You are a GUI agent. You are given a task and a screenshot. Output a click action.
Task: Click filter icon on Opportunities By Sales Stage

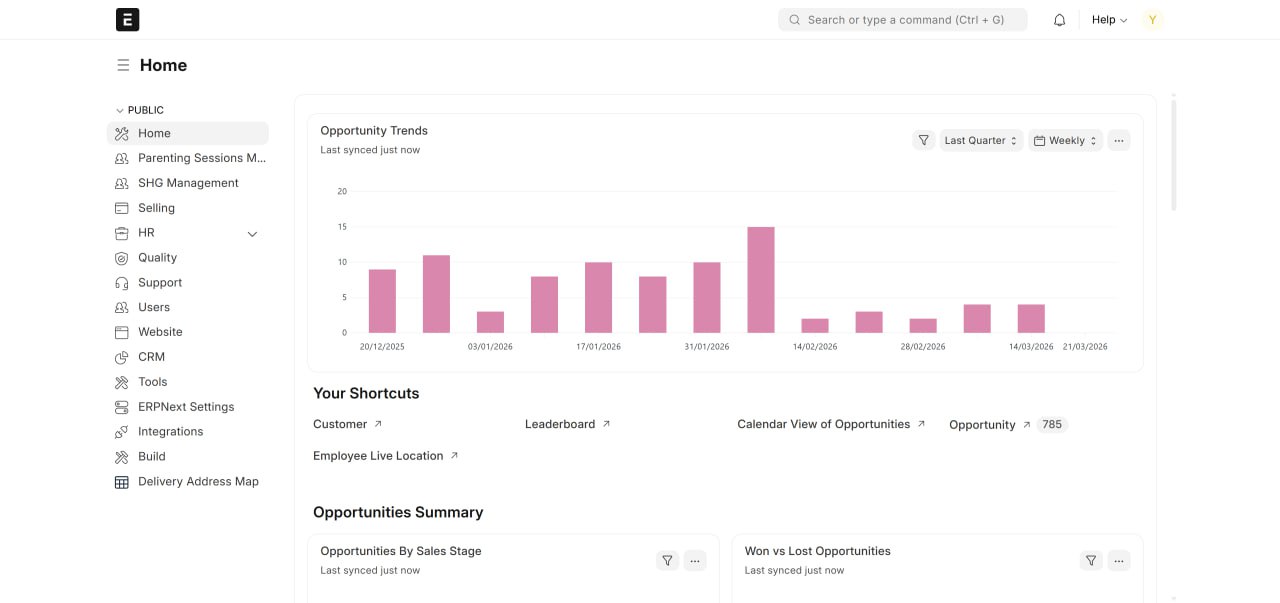click(x=667, y=561)
